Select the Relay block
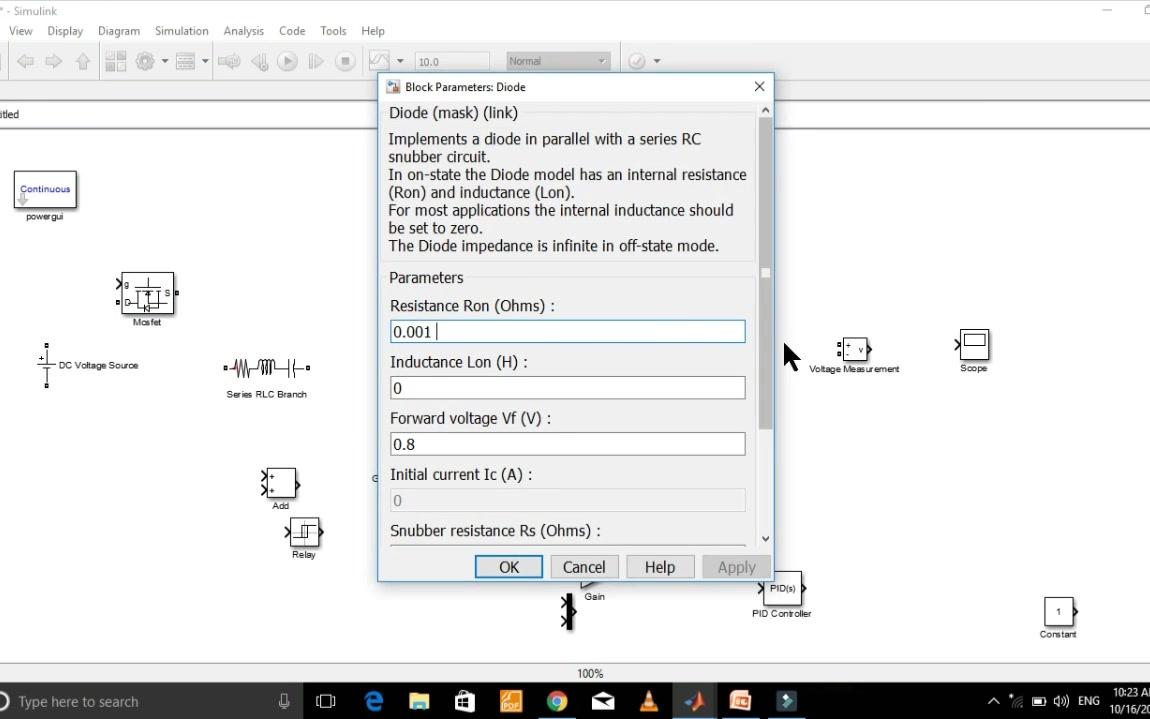Screen dimensions: 1150x719 304,532
